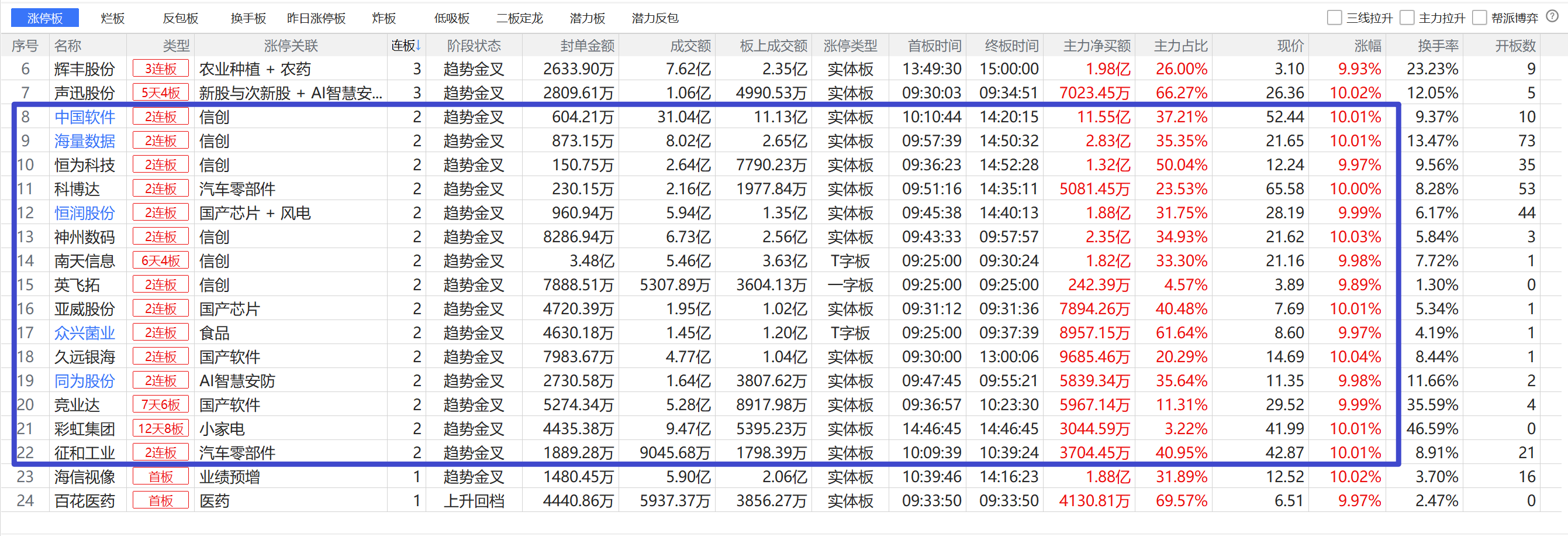Open the 昨日涨停板 tab
The image size is (1568, 536).
316,18
